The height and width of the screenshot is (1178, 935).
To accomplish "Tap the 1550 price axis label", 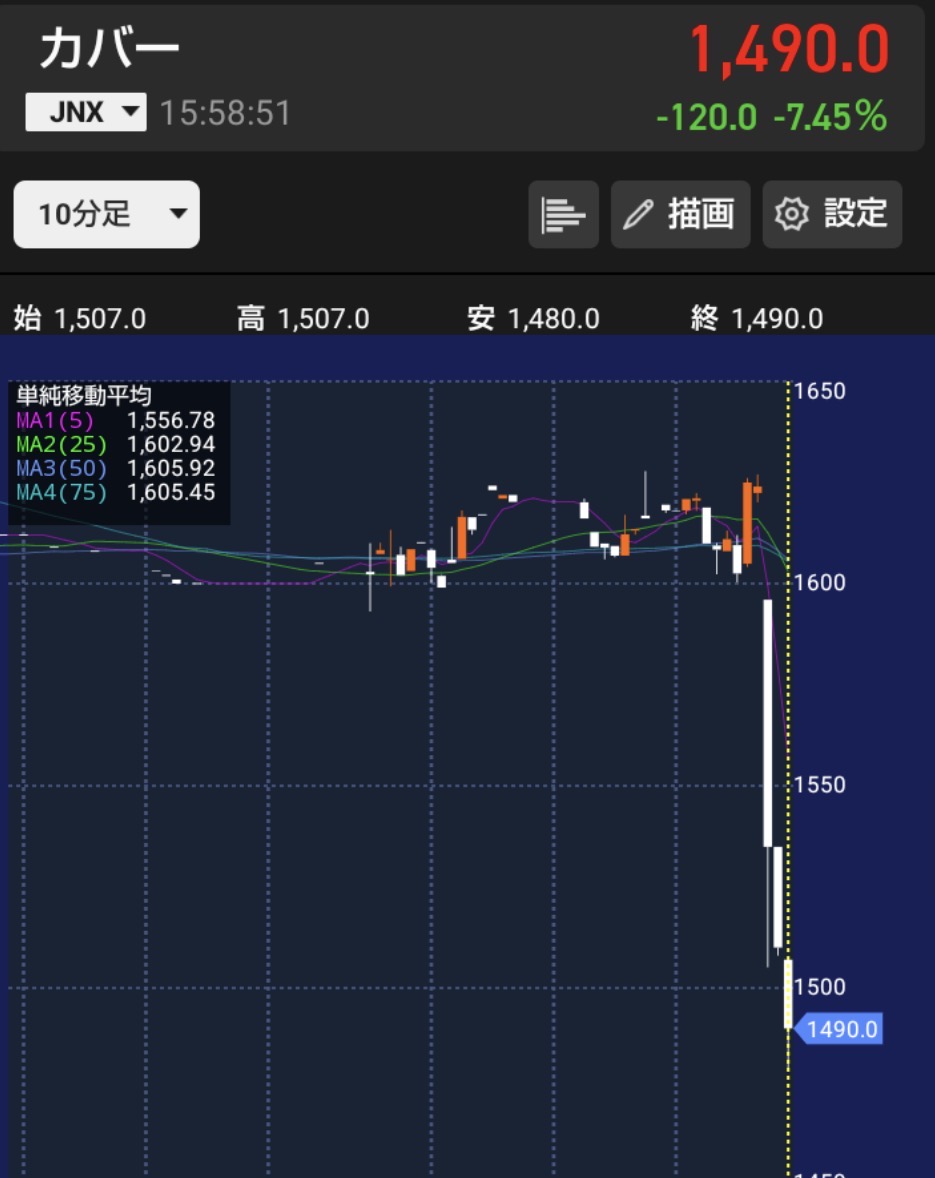I will click(819, 784).
